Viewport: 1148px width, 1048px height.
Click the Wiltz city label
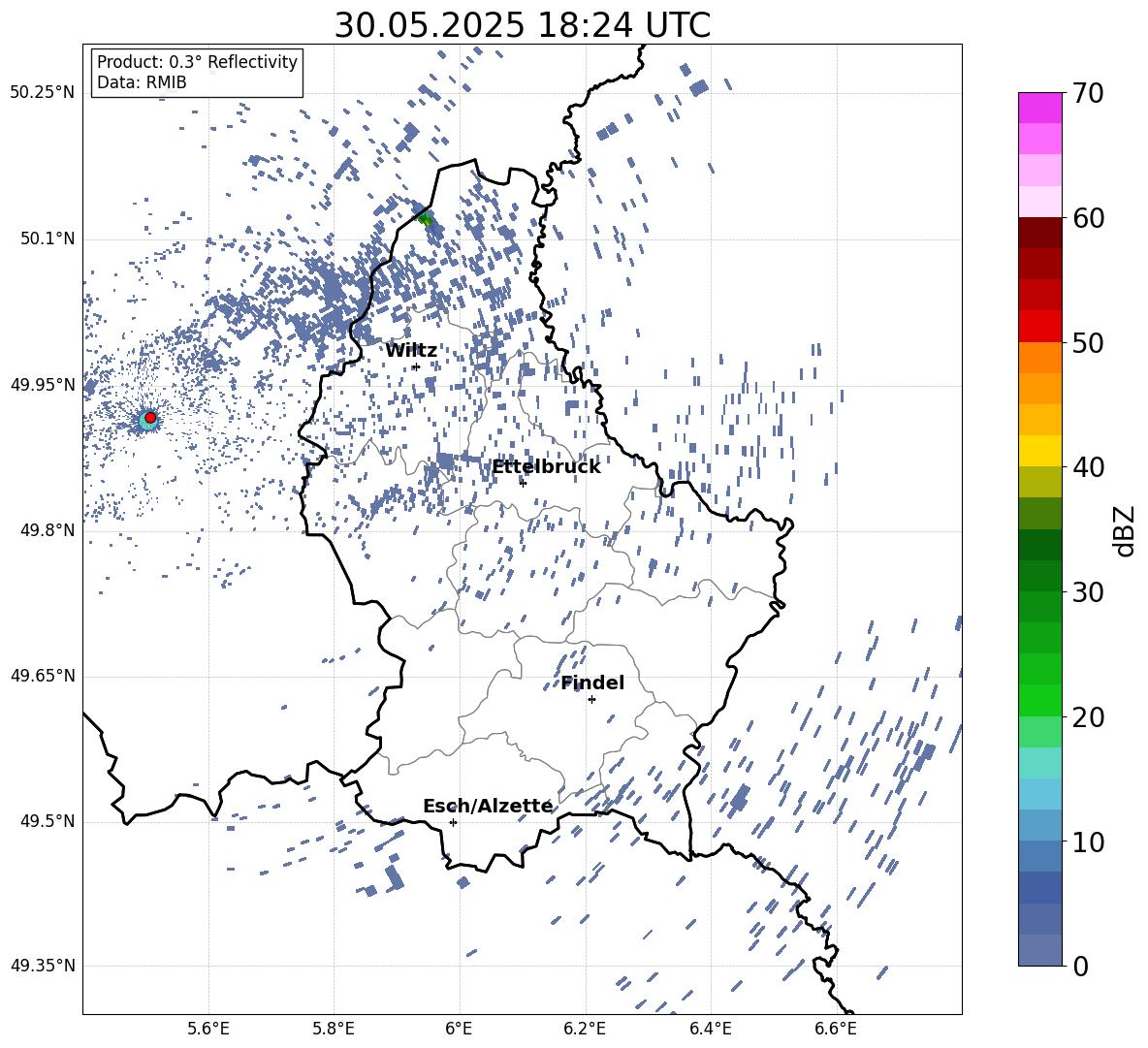coord(411,351)
